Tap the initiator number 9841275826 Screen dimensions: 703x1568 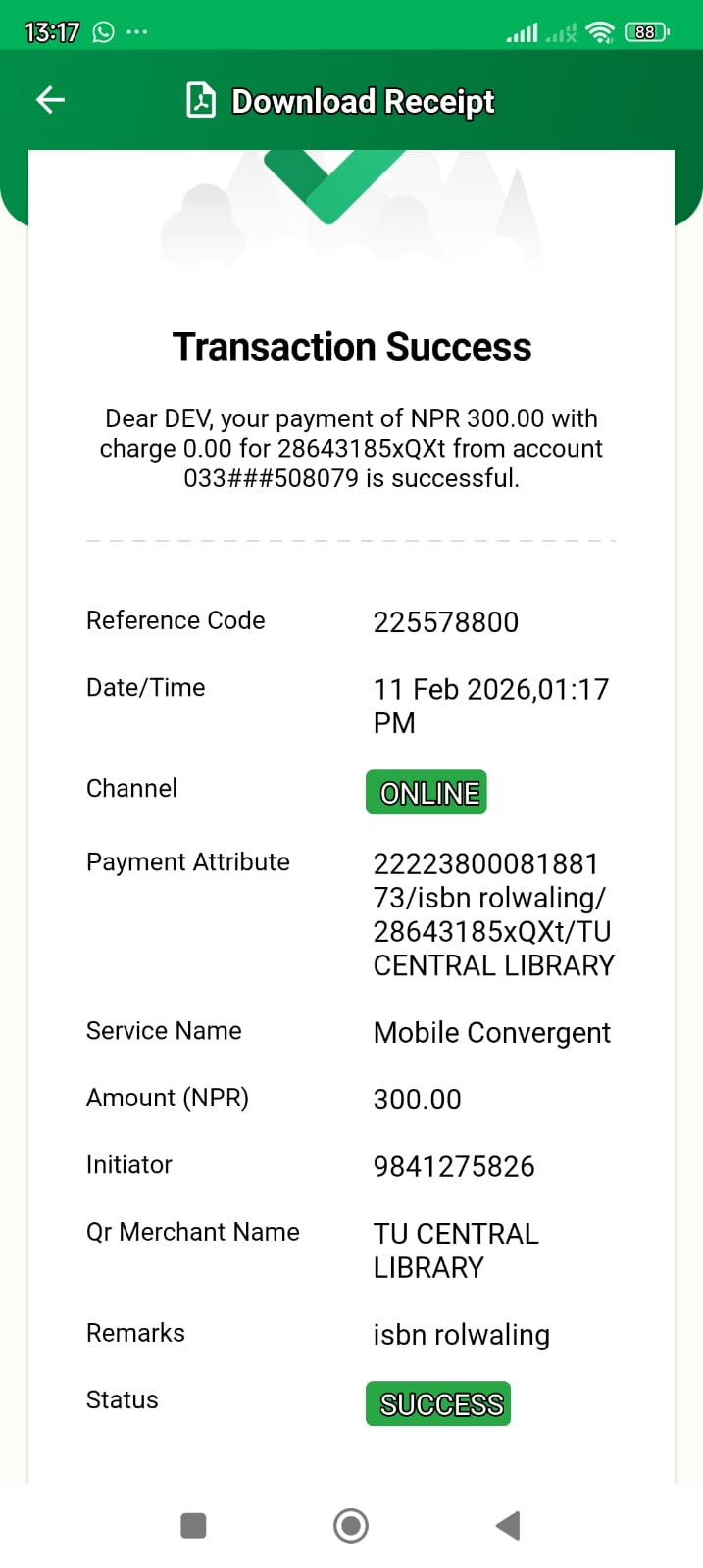click(454, 1166)
